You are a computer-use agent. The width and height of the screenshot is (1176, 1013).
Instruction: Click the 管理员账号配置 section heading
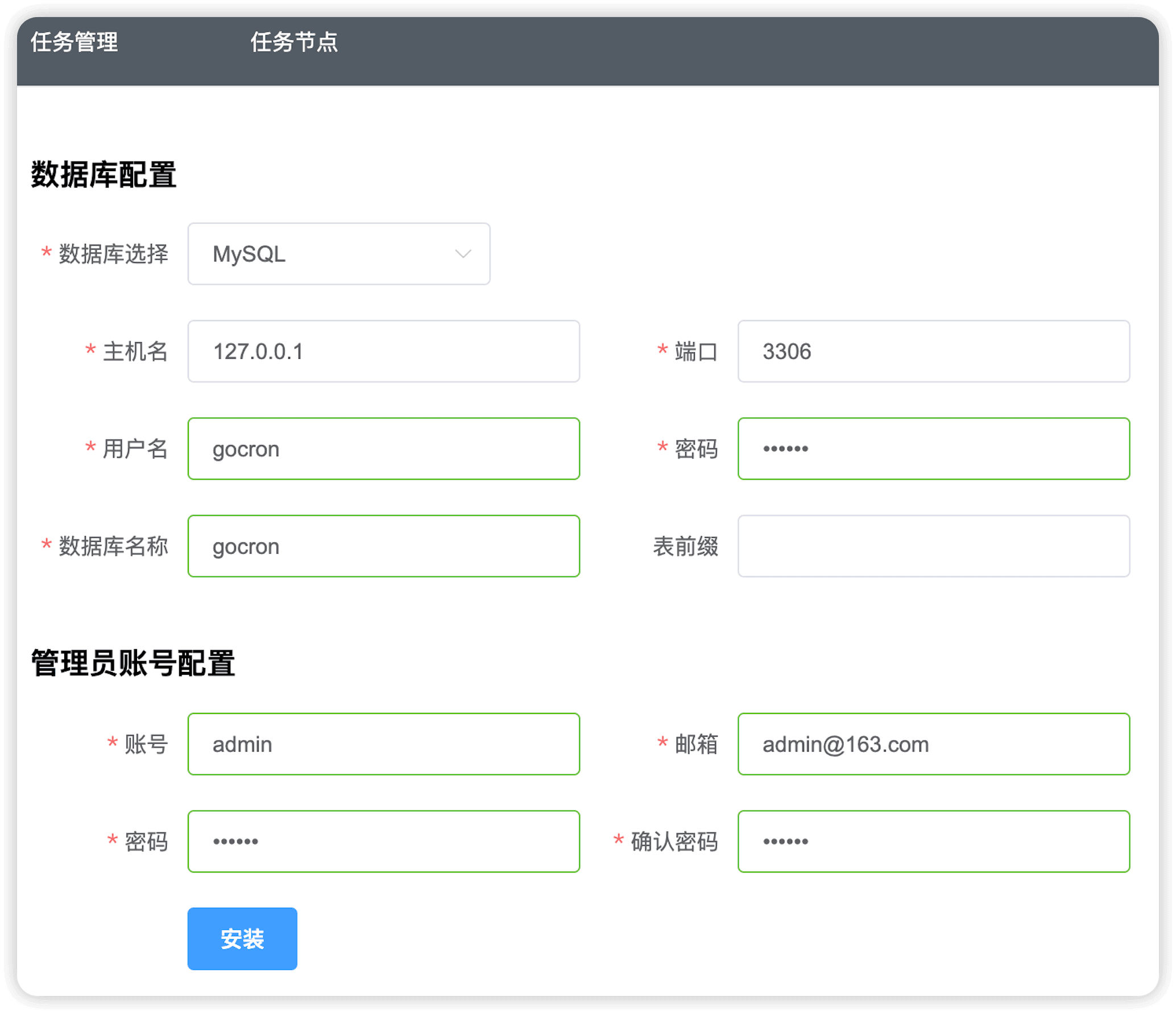[x=133, y=663]
